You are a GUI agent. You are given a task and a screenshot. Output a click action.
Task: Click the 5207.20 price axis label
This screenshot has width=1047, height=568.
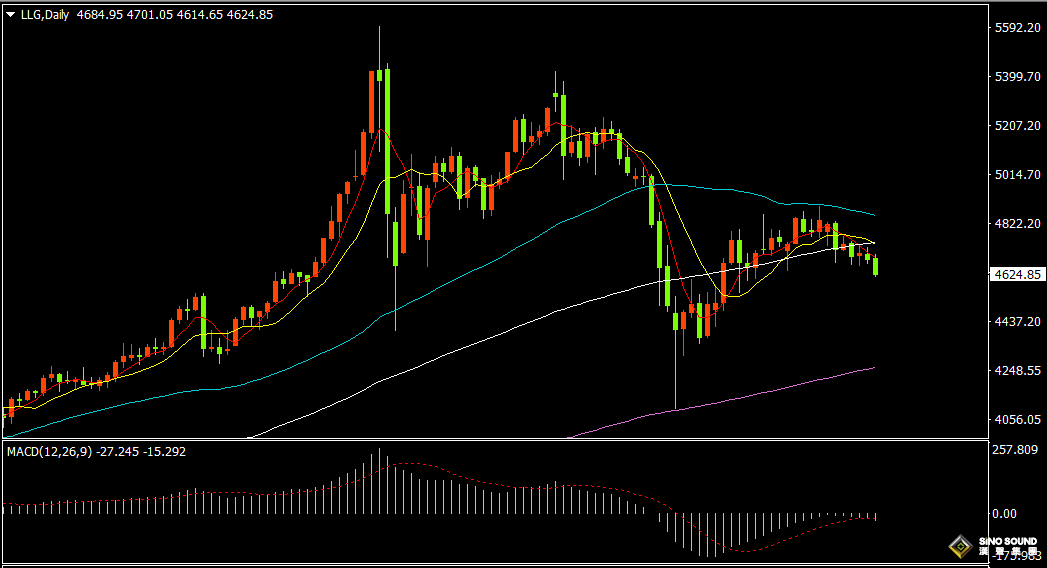(x=1015, y=126)
